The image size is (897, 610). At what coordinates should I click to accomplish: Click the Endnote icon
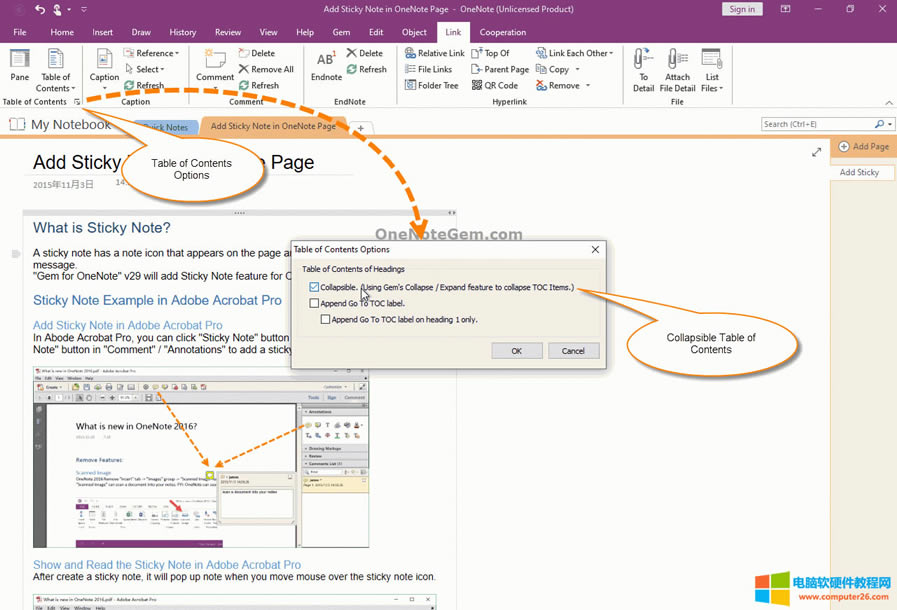pyautogui.click(x=326, y=62)
